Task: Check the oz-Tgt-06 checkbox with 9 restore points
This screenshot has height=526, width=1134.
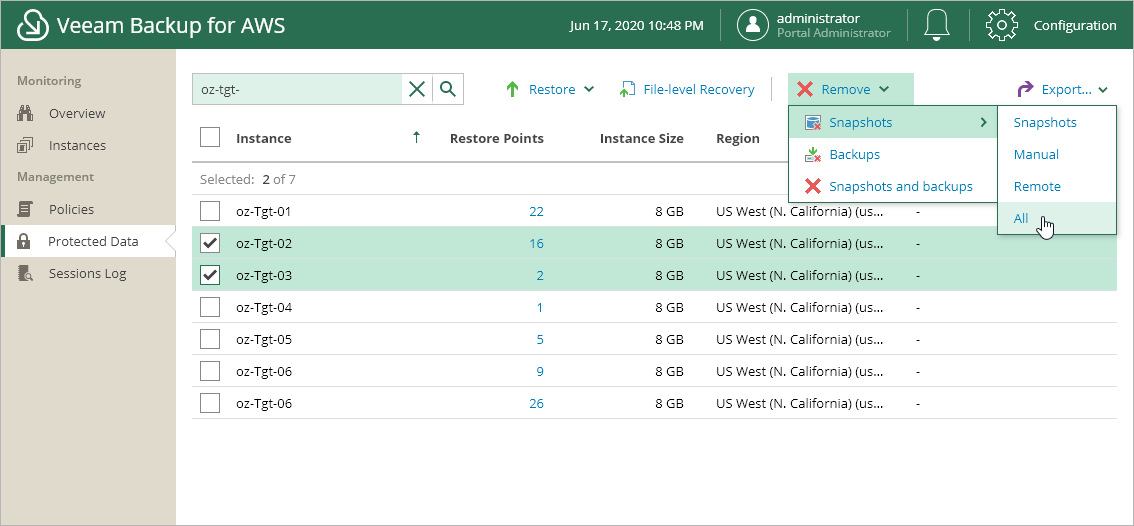Action: pos(210,371)
